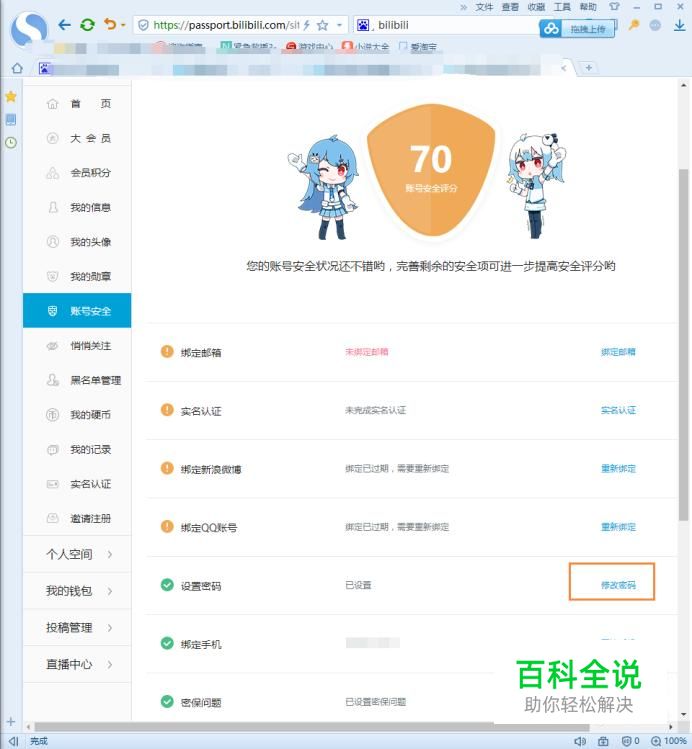Click the orange warning icon beside 绑定邮箱
The height and width of the screenshot is (749, 692).
click(x=167, y=352)
